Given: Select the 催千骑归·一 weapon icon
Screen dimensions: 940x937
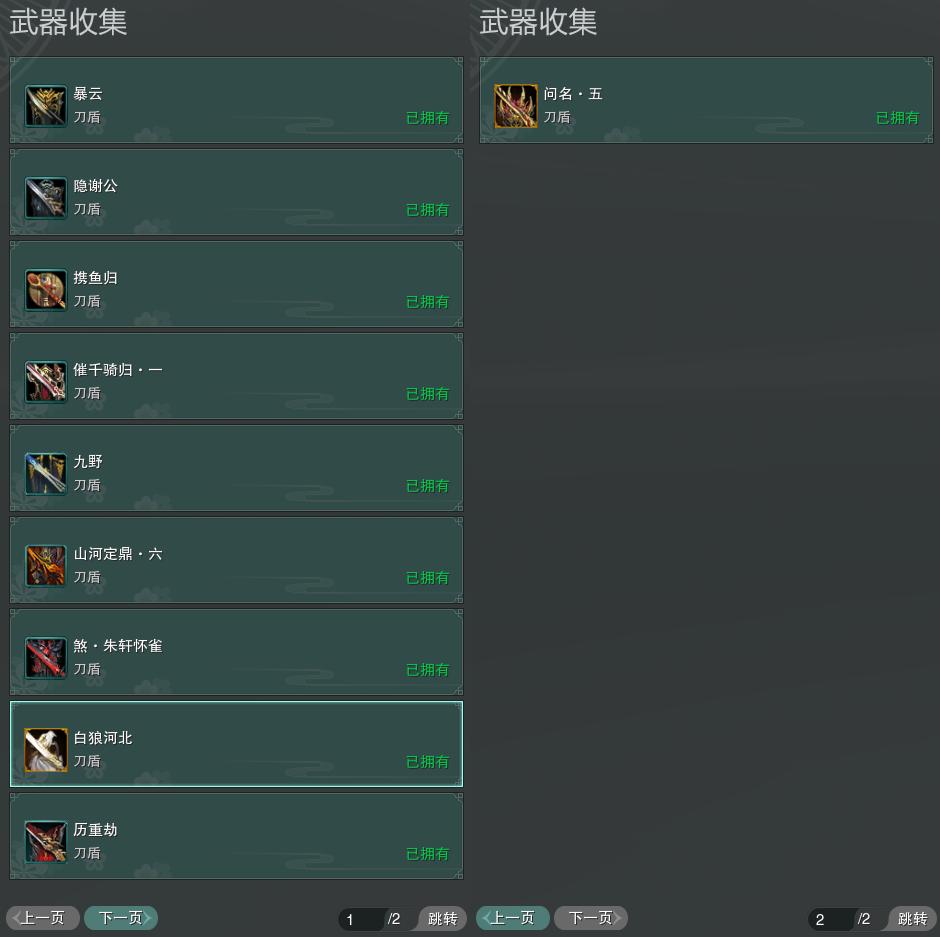Looking at the screenshot, I should click(x=46, y=381).
